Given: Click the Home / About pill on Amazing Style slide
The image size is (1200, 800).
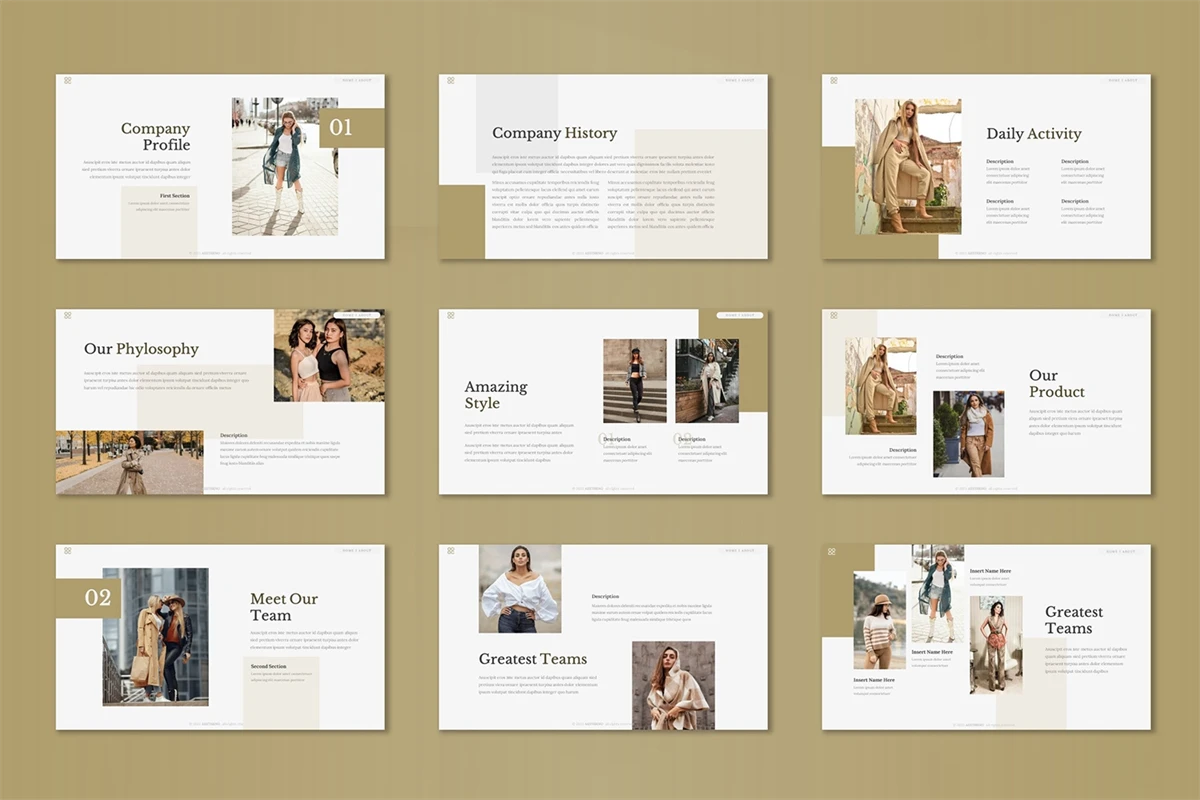Looking at the screenshot, I should (740, 315).
